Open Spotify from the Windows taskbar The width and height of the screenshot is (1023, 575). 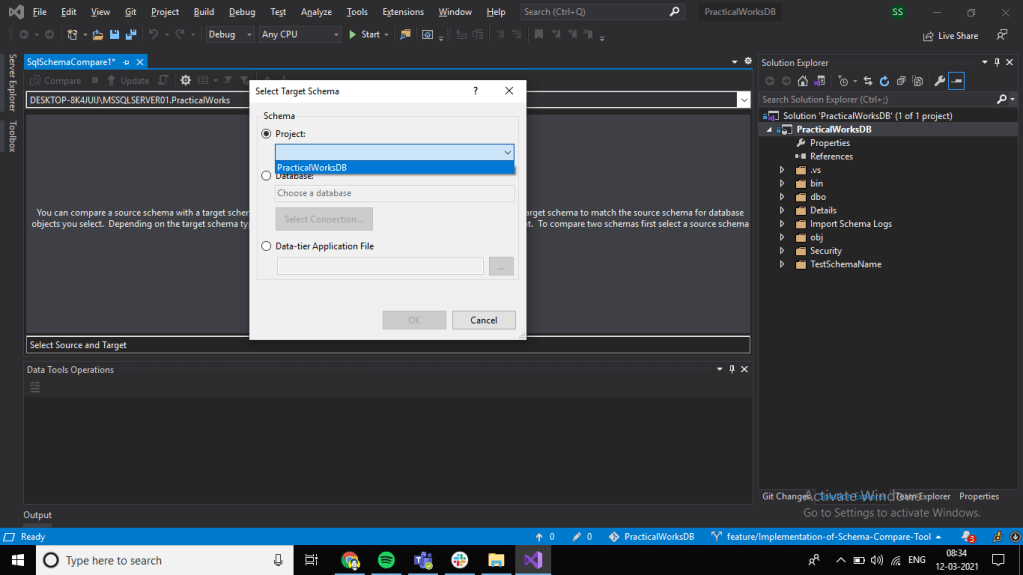pyautogui.click(x=386, y=560)
